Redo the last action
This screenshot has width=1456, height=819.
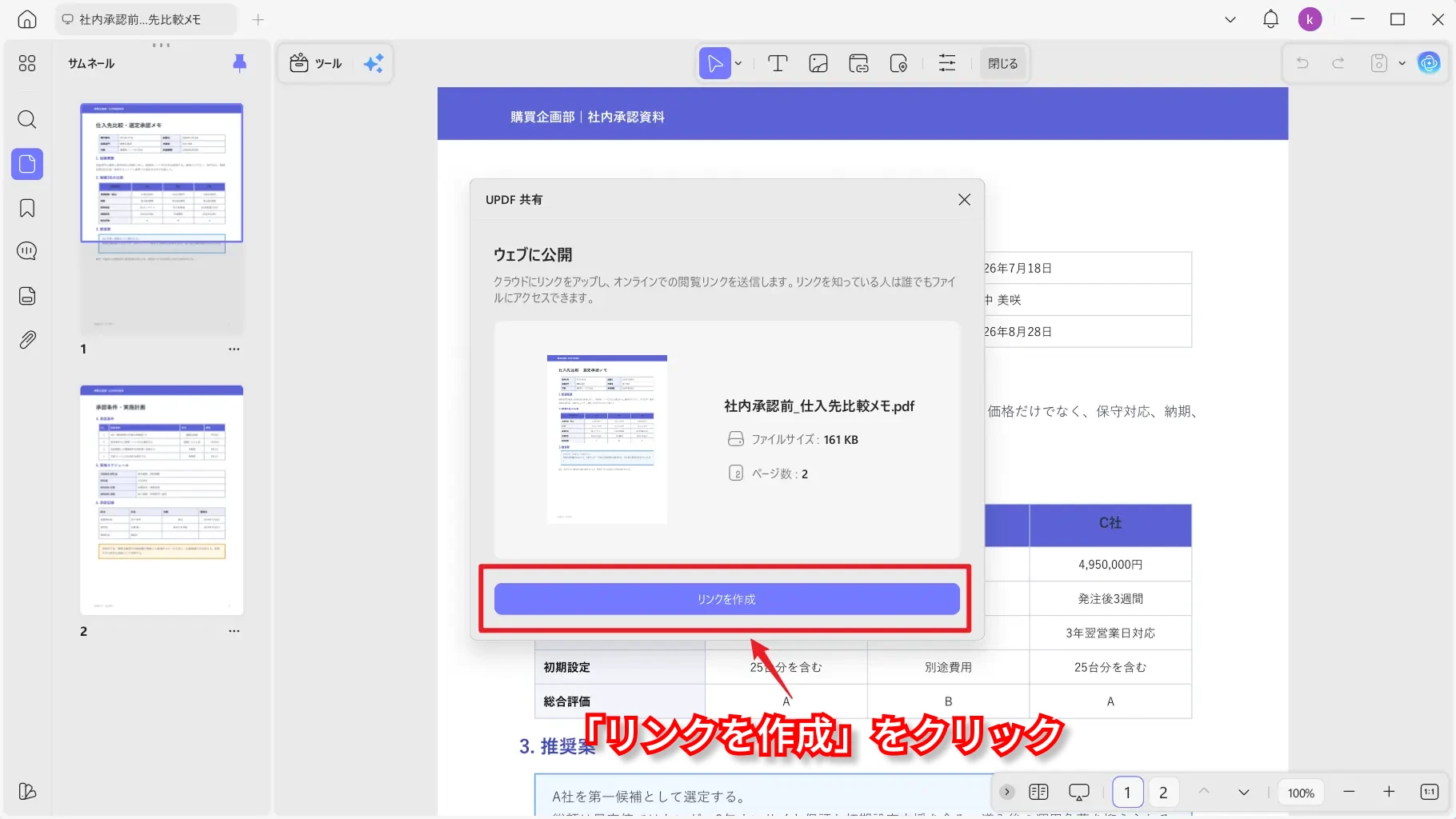click(1338, 63)
